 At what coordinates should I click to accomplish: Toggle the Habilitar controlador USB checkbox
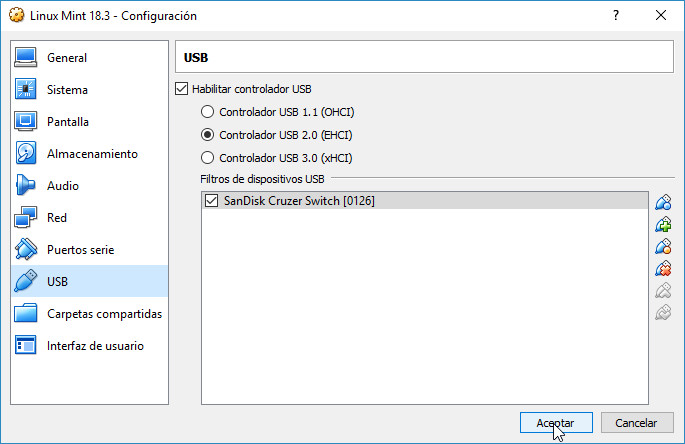[181, 89]
